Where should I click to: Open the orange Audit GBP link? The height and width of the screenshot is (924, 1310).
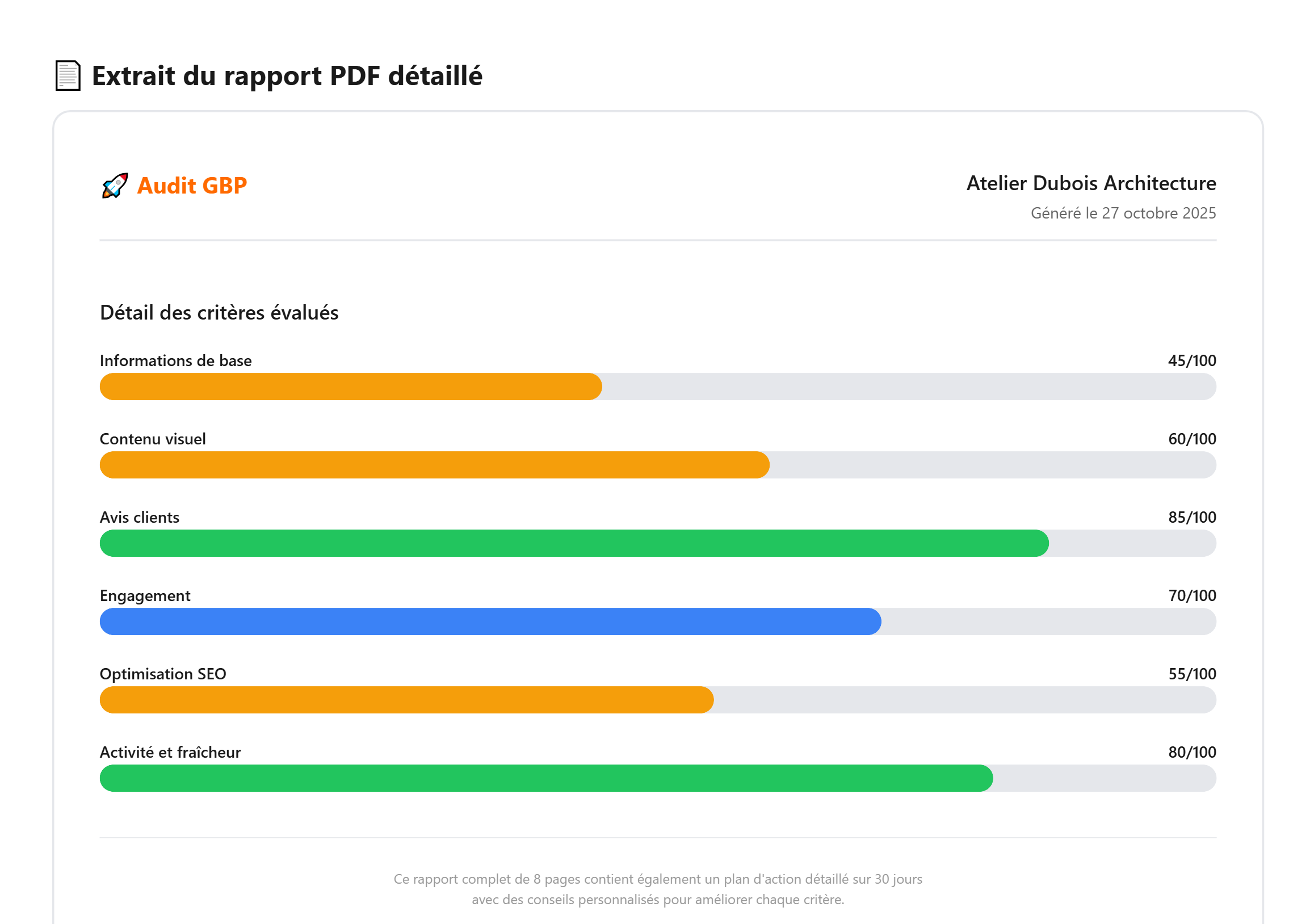192,186
